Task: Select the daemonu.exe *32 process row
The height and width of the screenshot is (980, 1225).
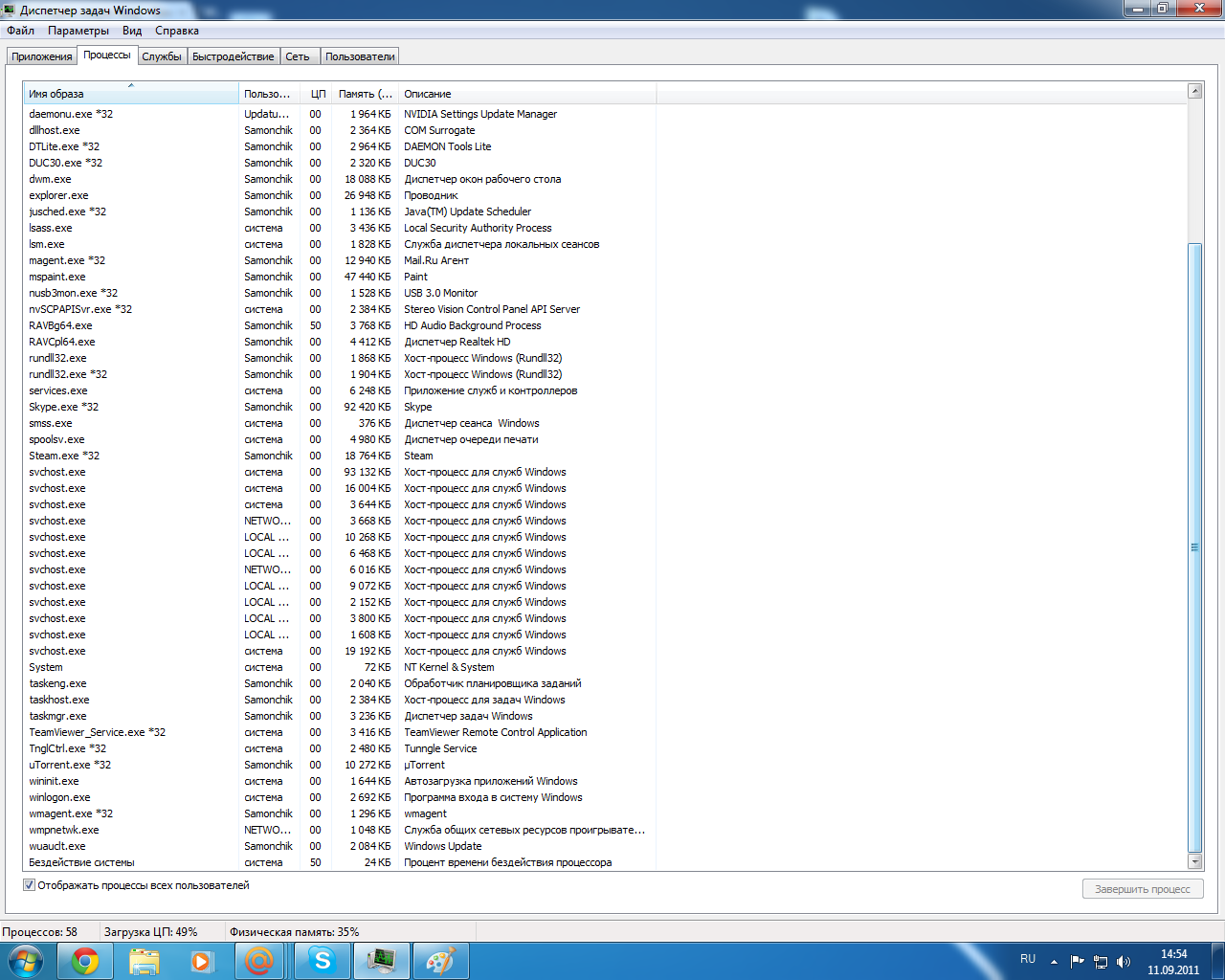Action: (340, 114)
